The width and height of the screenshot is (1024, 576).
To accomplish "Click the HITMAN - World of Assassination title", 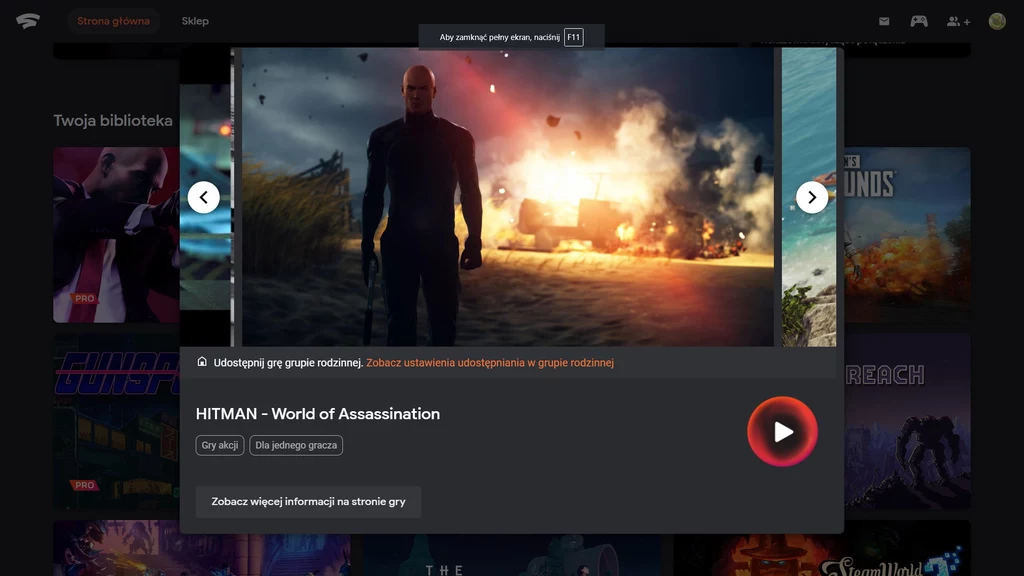I will pos(318,414).
